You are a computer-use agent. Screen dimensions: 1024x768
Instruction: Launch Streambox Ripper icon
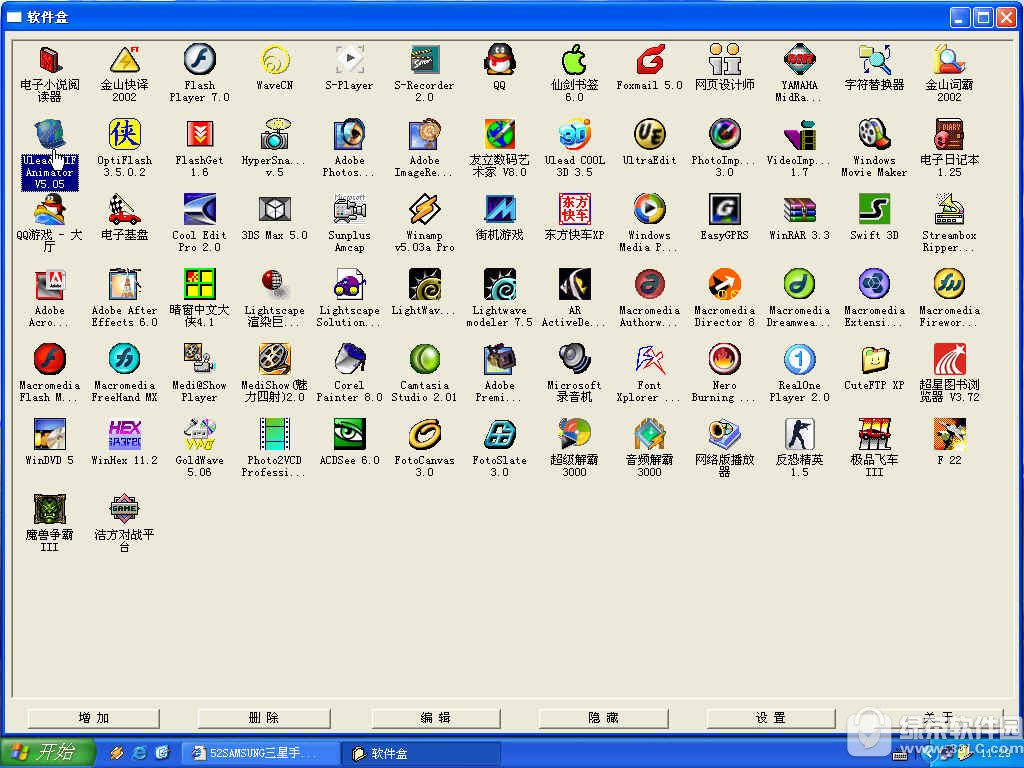tap(950, 210)
